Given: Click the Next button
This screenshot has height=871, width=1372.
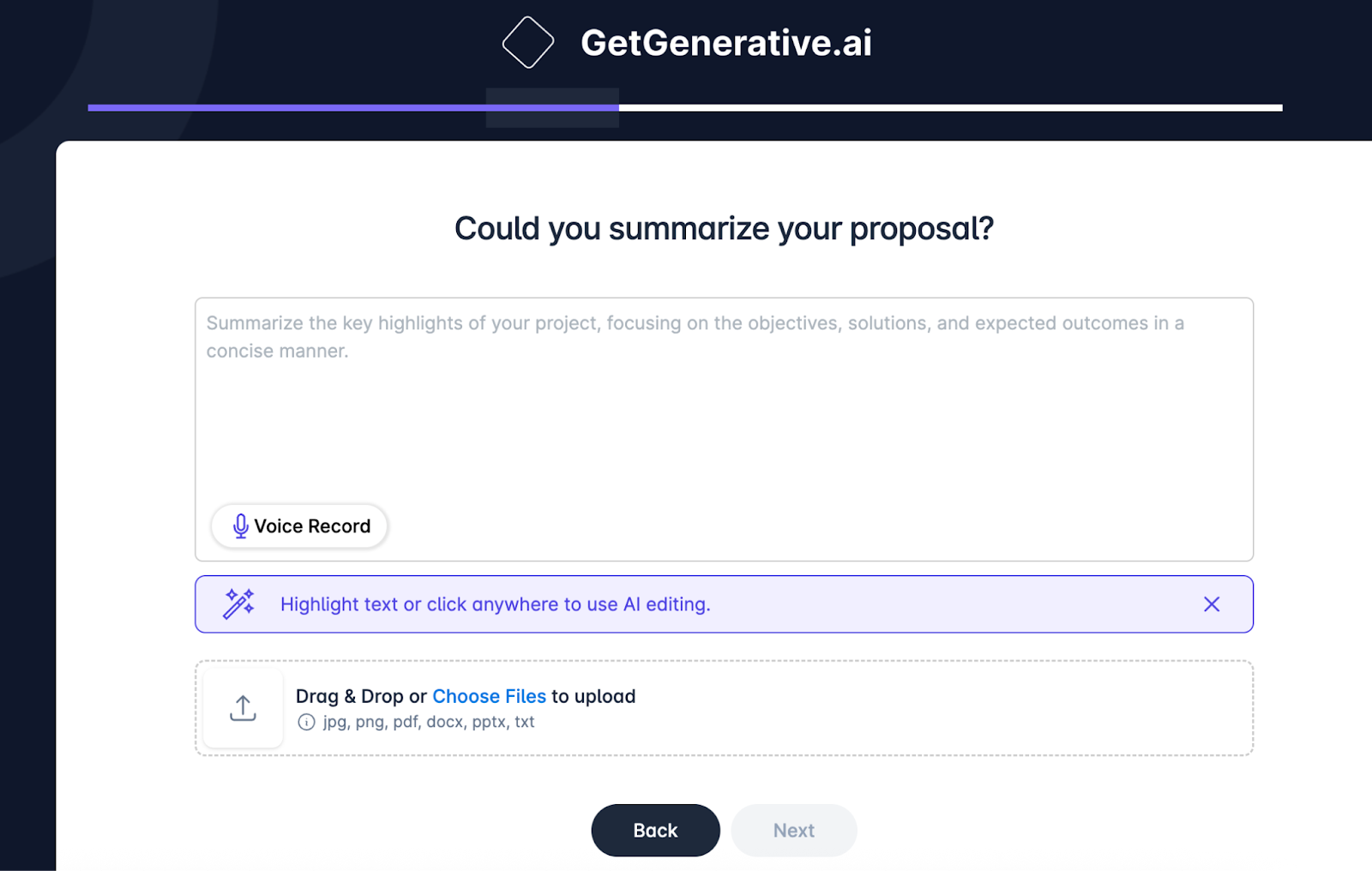Looking at the screenshot, I should [x=794, y=830].
